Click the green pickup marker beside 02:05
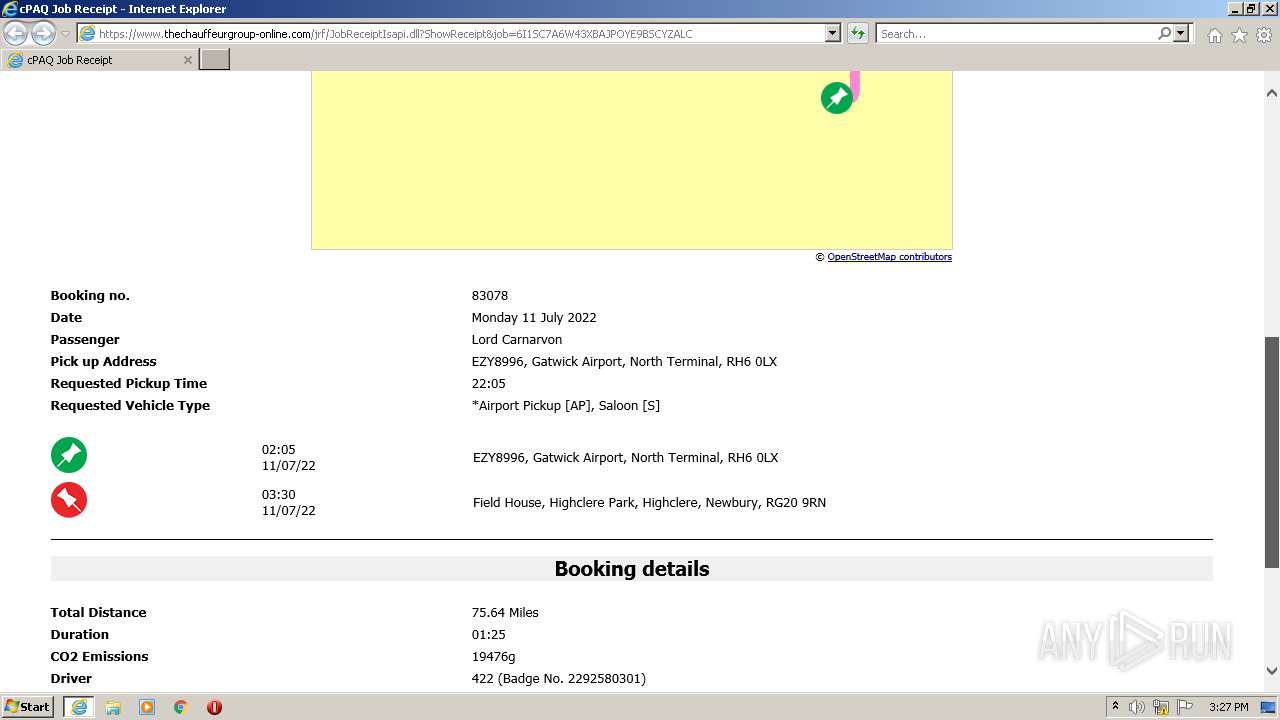The width and height of the screenshot is (1280, 720). coord(69,455)
